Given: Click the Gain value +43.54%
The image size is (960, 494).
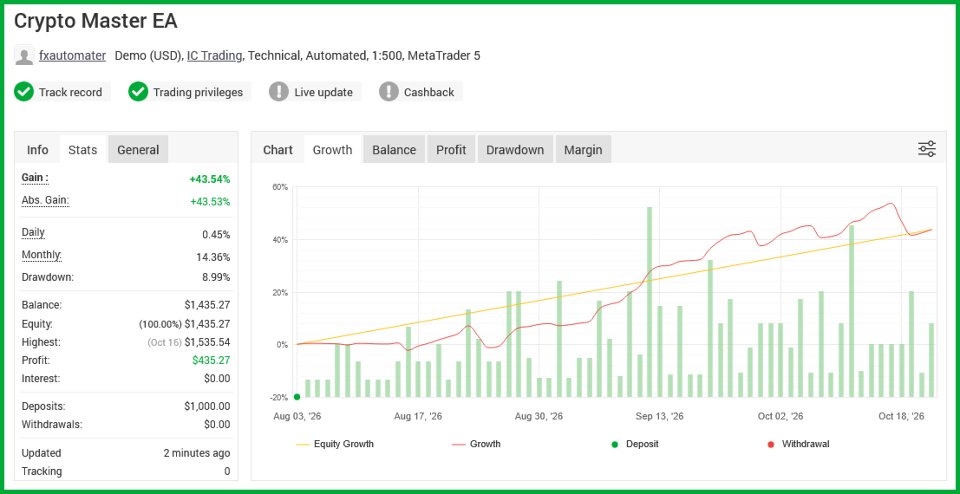Looking at the screenshot, I should 210,179.
